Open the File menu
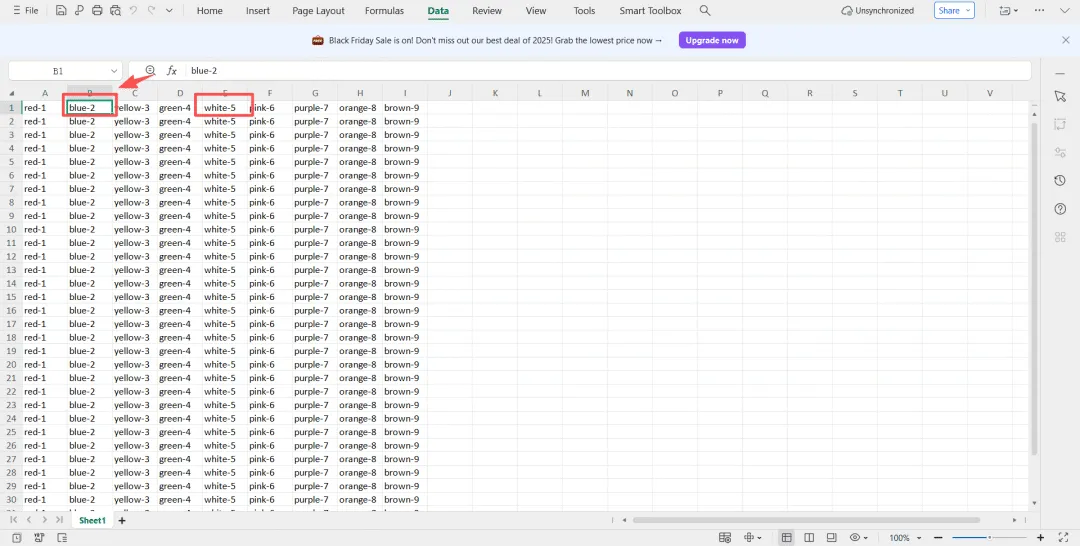This screenshot has height=546, width=1080. [25, 11]
